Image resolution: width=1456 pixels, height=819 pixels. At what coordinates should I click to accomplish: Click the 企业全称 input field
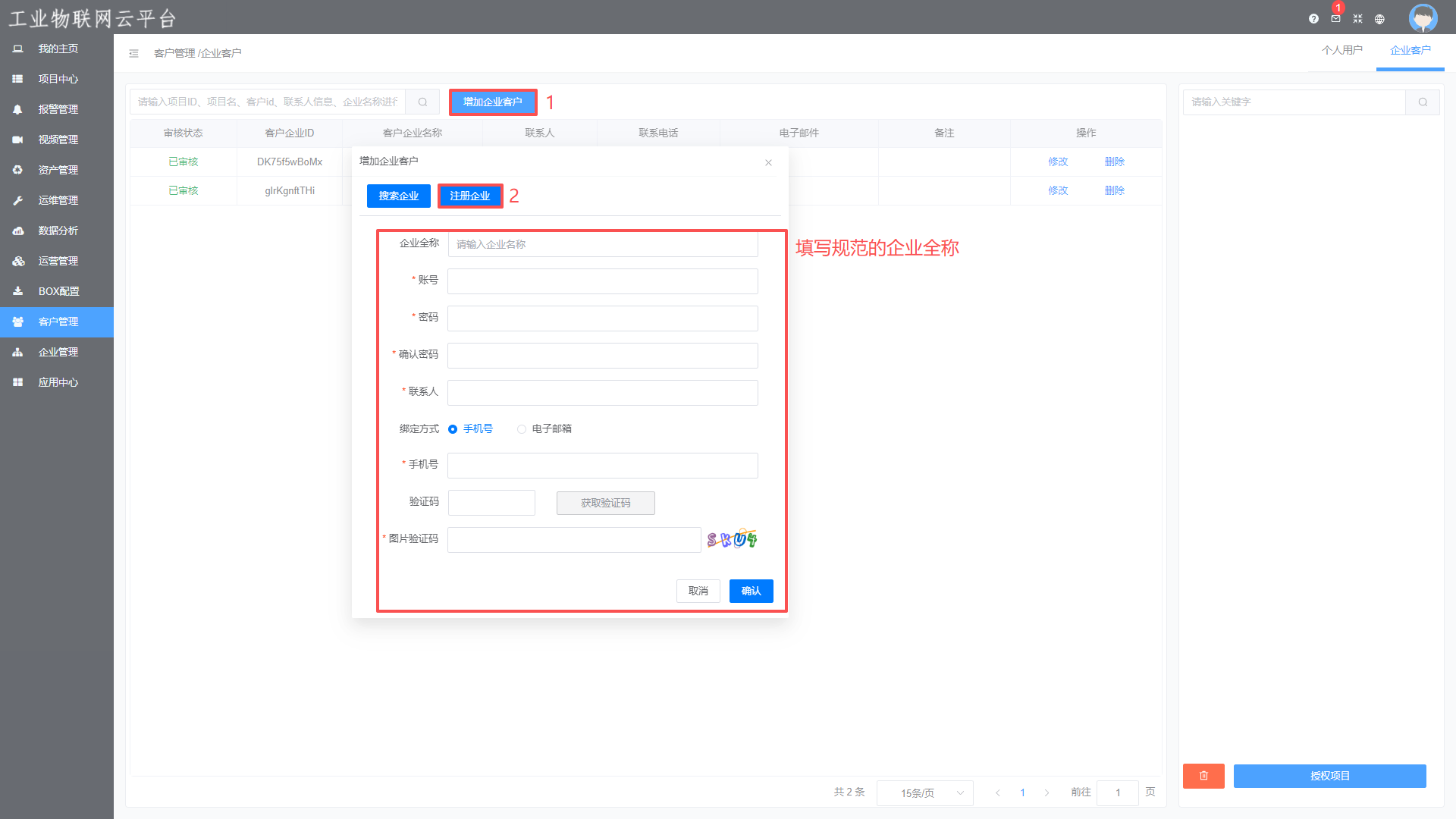[602, 244]
